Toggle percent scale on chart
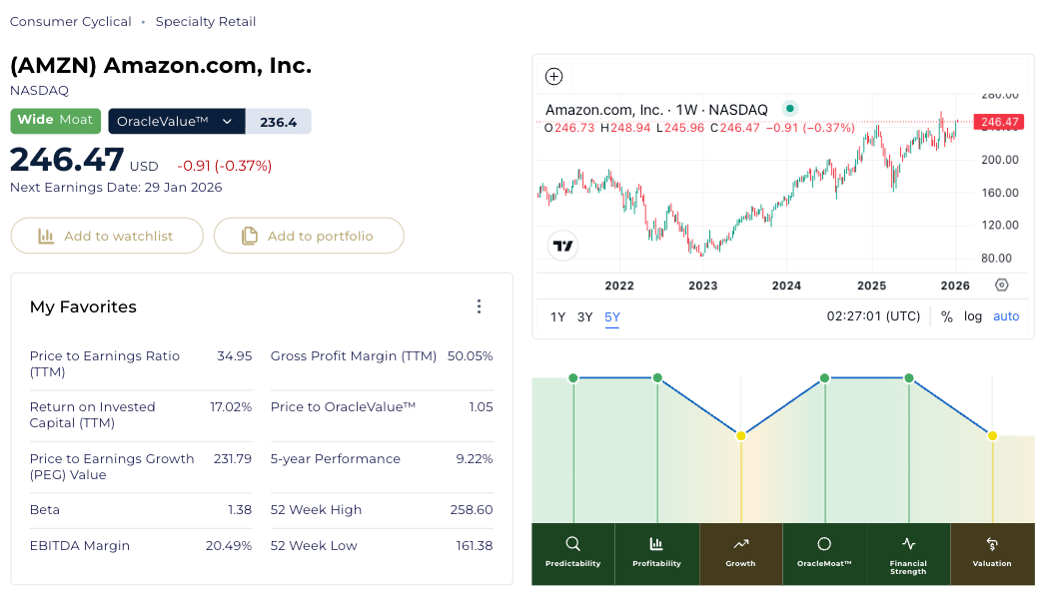Viewport: 1057px width, 602px height. tap(946, 317)
